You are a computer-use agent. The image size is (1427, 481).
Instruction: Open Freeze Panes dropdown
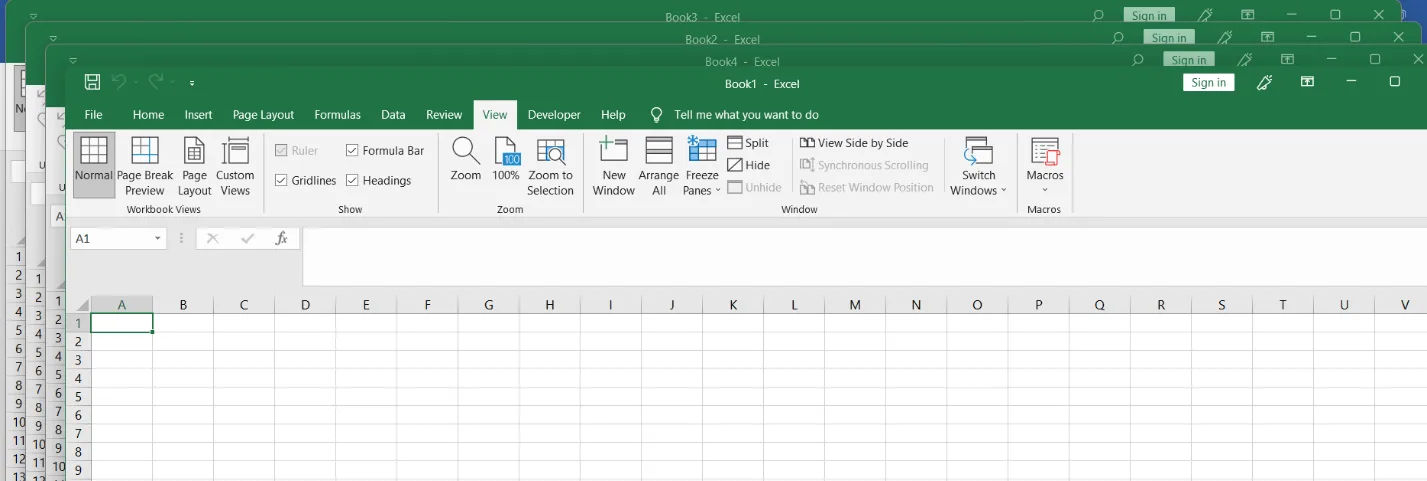pos(702,165)
